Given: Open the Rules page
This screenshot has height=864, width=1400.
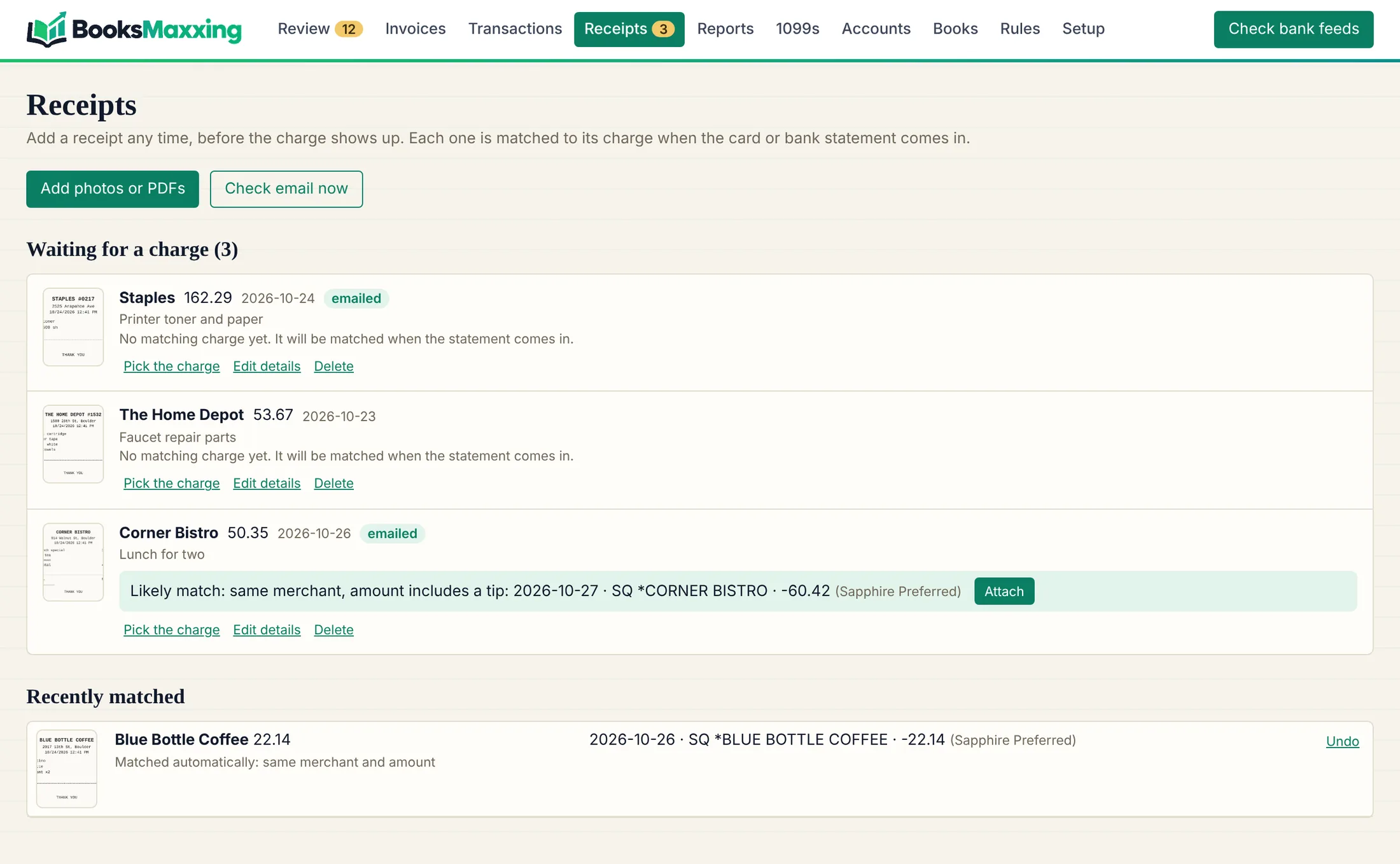Looking at the screenshot, I should click(1019, 29).
